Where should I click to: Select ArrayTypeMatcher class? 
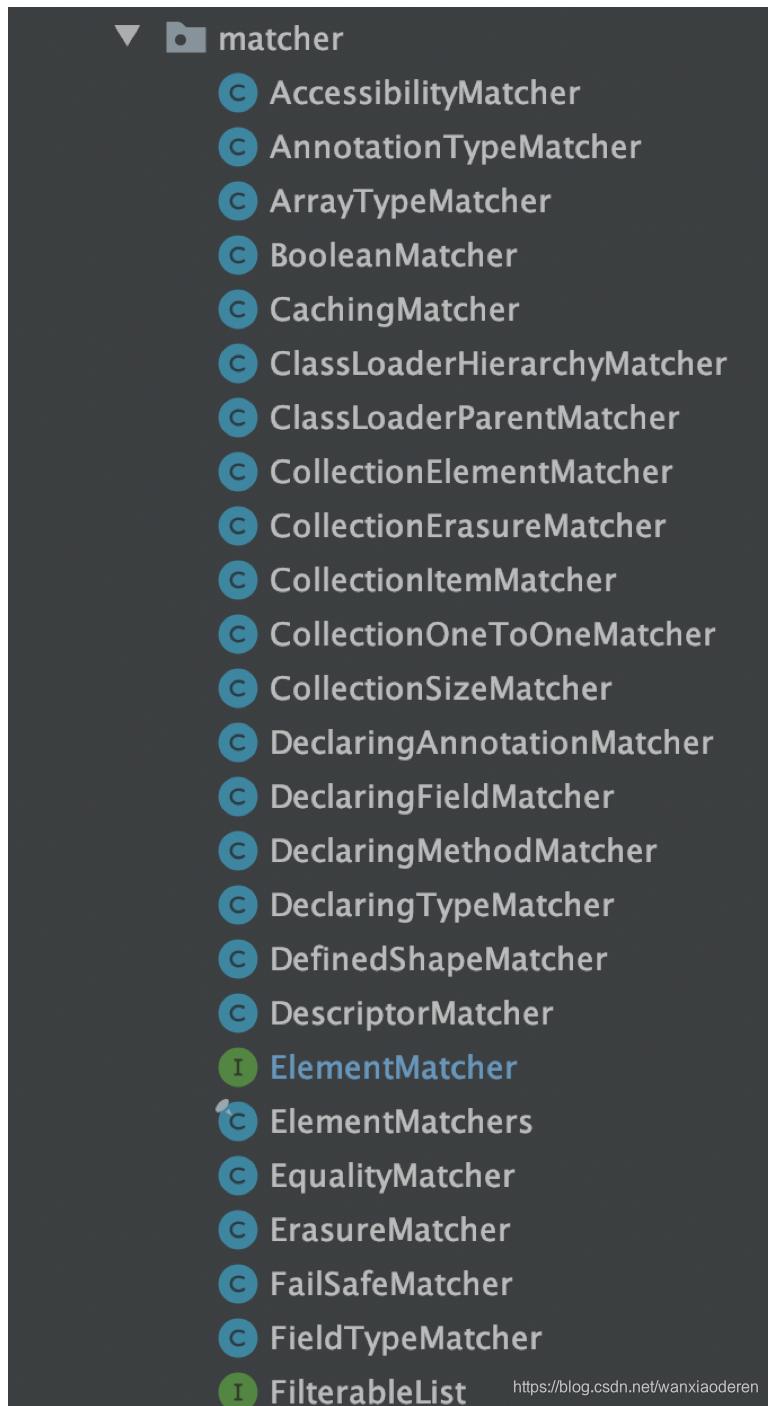pos(410,202)
